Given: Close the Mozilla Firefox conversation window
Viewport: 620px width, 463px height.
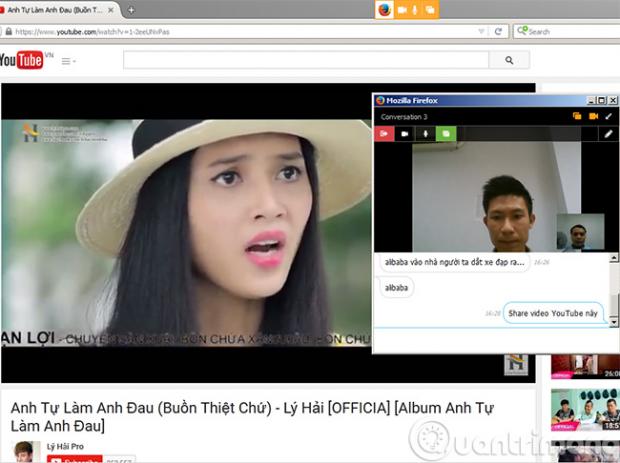Looking at the screenshot, I should 612,100.
